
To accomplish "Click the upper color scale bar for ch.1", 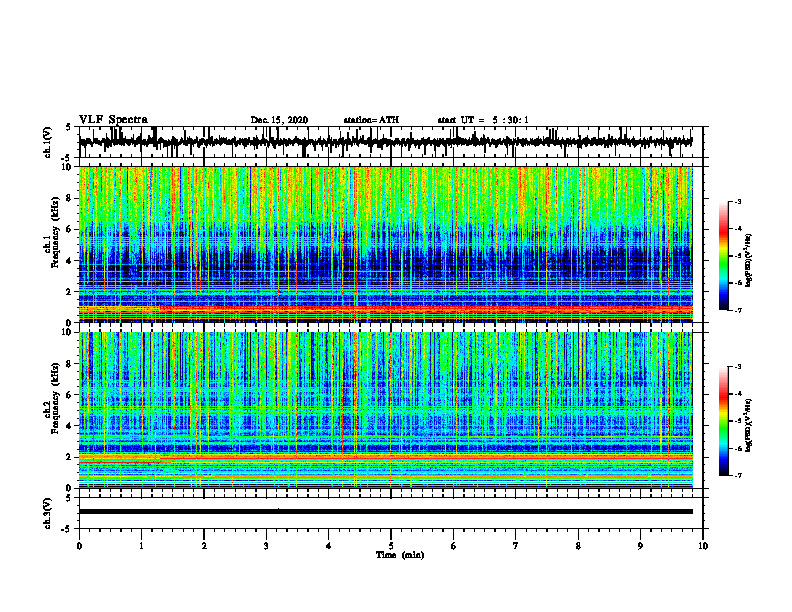I will 723,256.
